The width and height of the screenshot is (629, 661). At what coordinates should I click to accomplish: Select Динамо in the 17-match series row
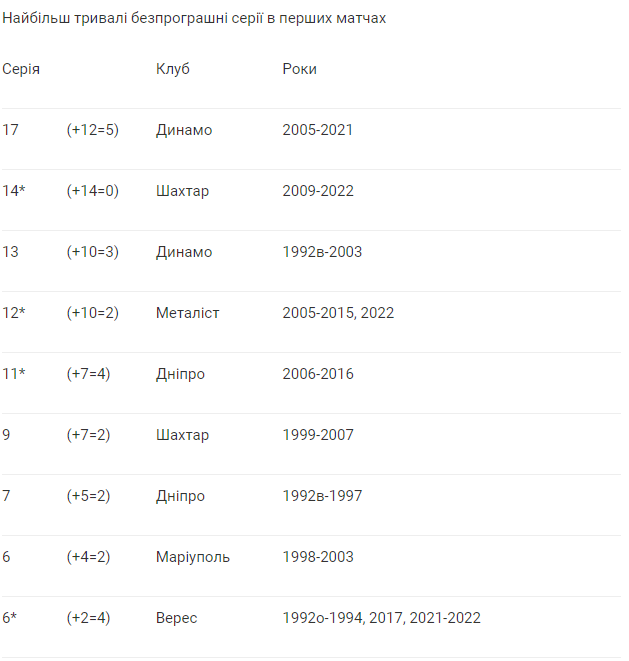(184, 130)
